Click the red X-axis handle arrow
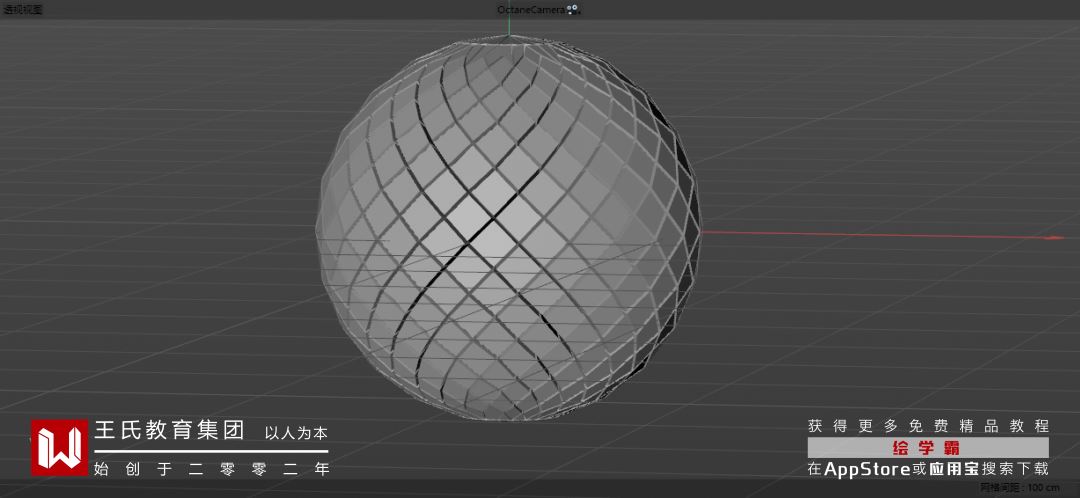 [x=1055, y=238]
